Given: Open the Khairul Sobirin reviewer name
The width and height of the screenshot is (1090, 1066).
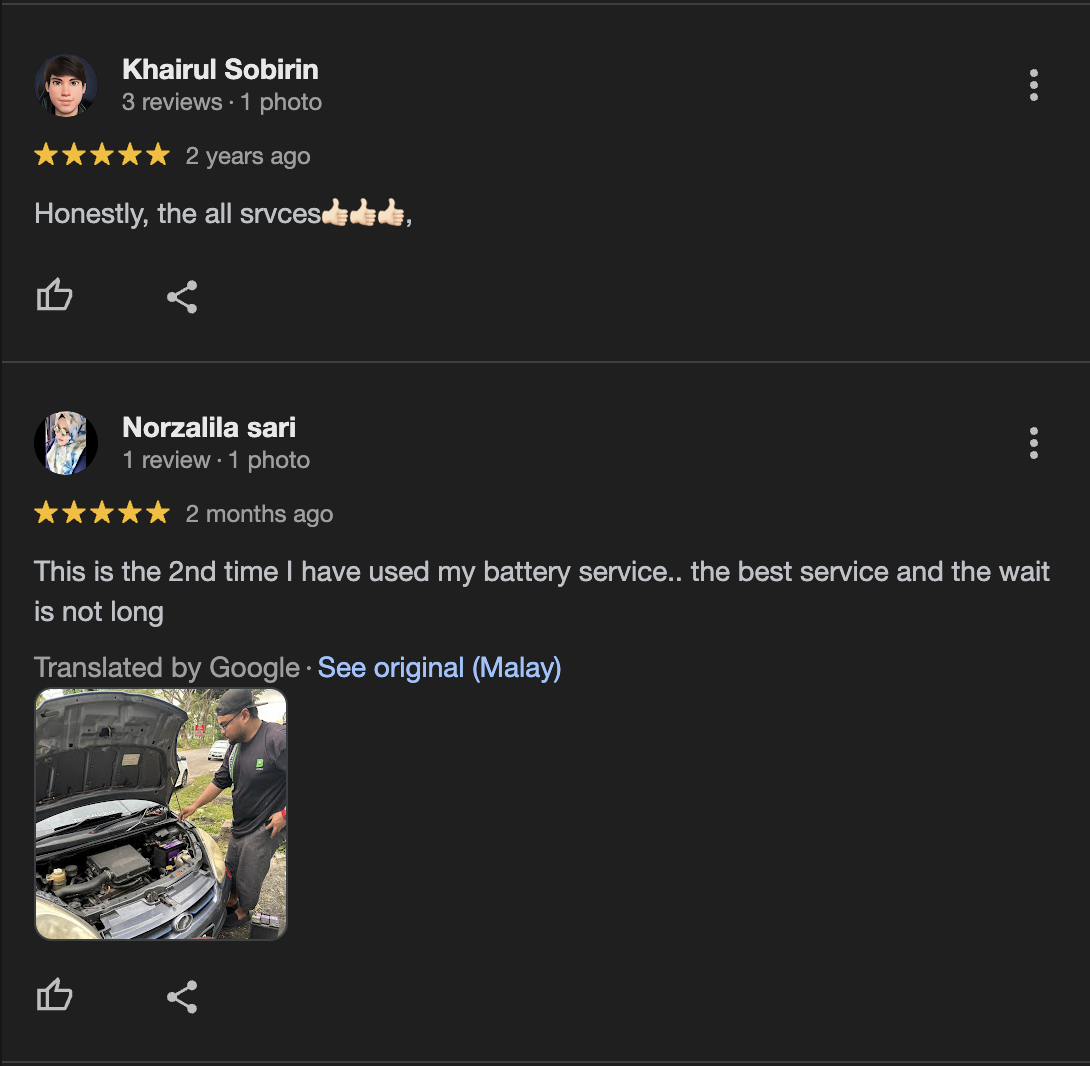Looking at the screenshot, I should click(x=220, y=70).
